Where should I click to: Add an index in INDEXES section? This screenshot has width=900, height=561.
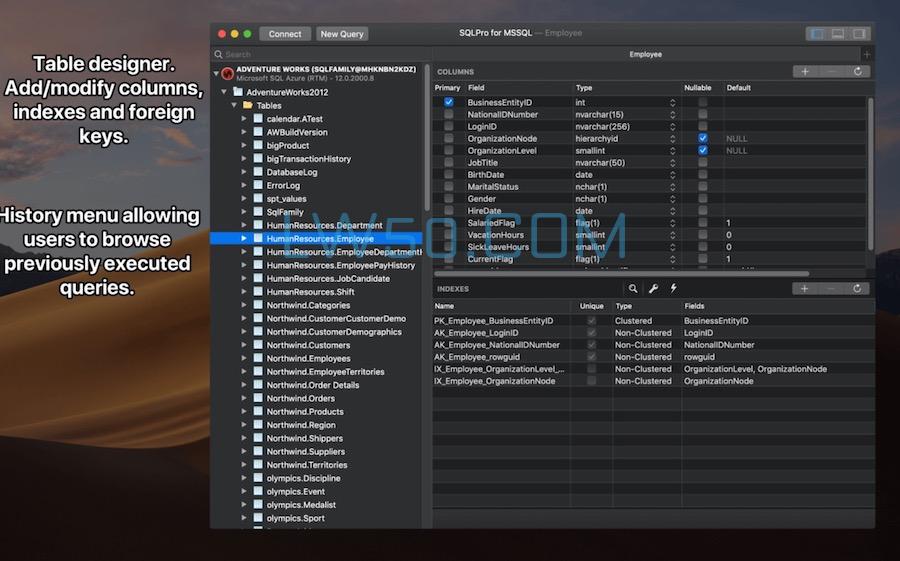[805, 289]
